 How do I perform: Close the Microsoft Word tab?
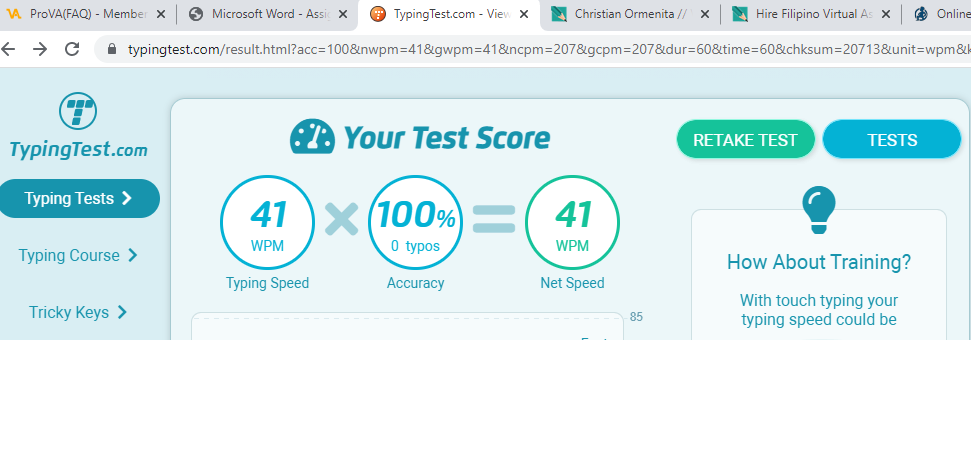point(342,14)
